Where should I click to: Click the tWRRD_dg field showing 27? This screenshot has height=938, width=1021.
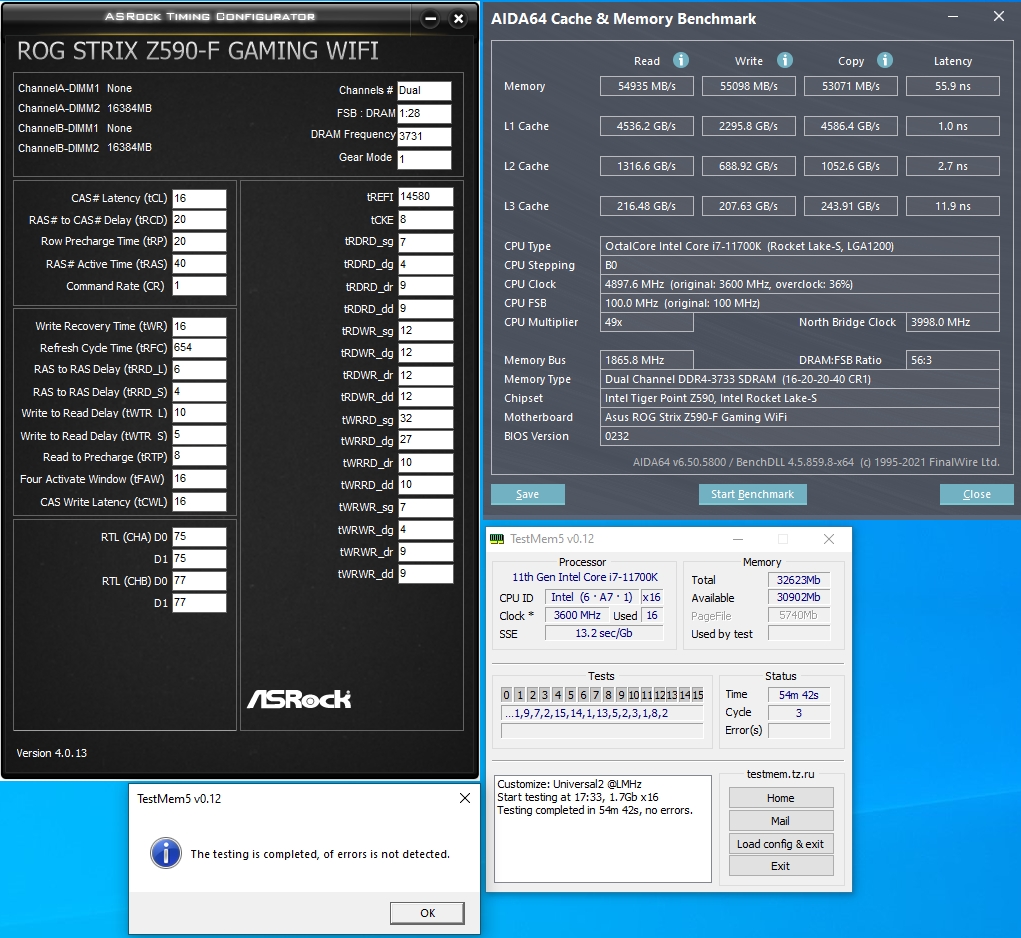pos(425,440)
